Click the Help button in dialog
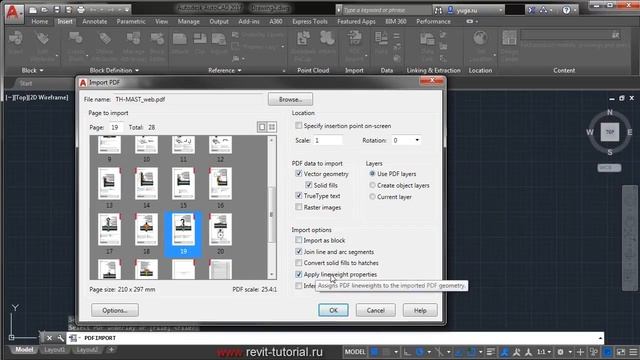The width and height of the screenshot is (640, 360). click(x=420, y=310)
